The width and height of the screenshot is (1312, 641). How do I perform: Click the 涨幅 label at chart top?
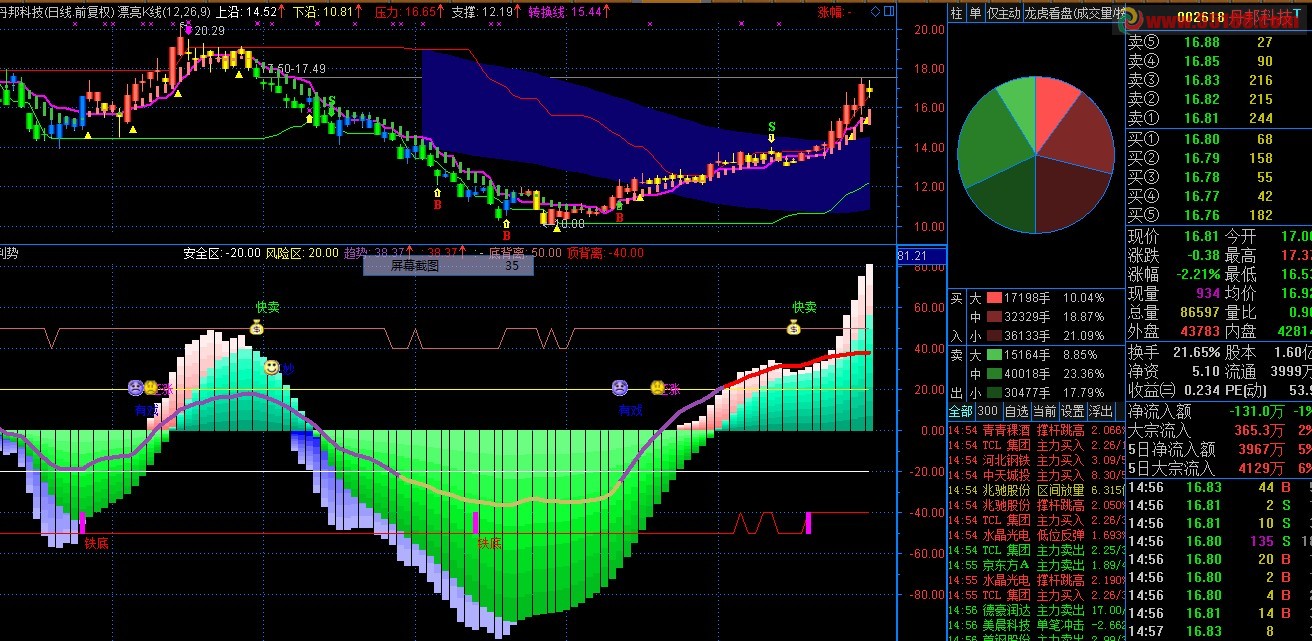point(834,12)
